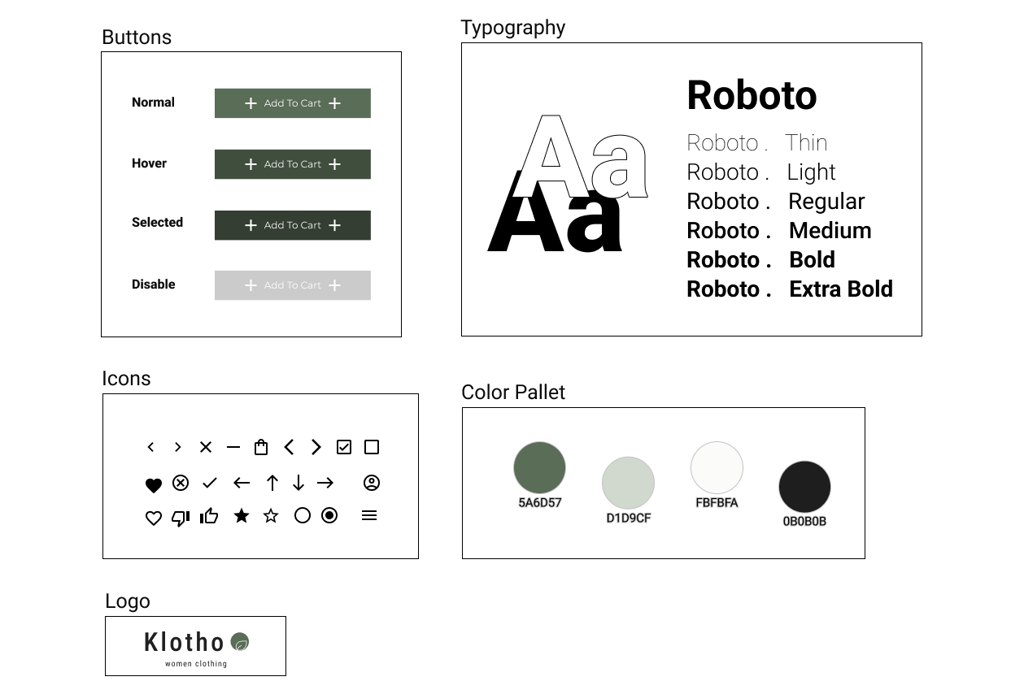Image resolution: width=1024 pixels, height=687 pixels.
Task: Click the up arrow icon
Action: (272, 483)
